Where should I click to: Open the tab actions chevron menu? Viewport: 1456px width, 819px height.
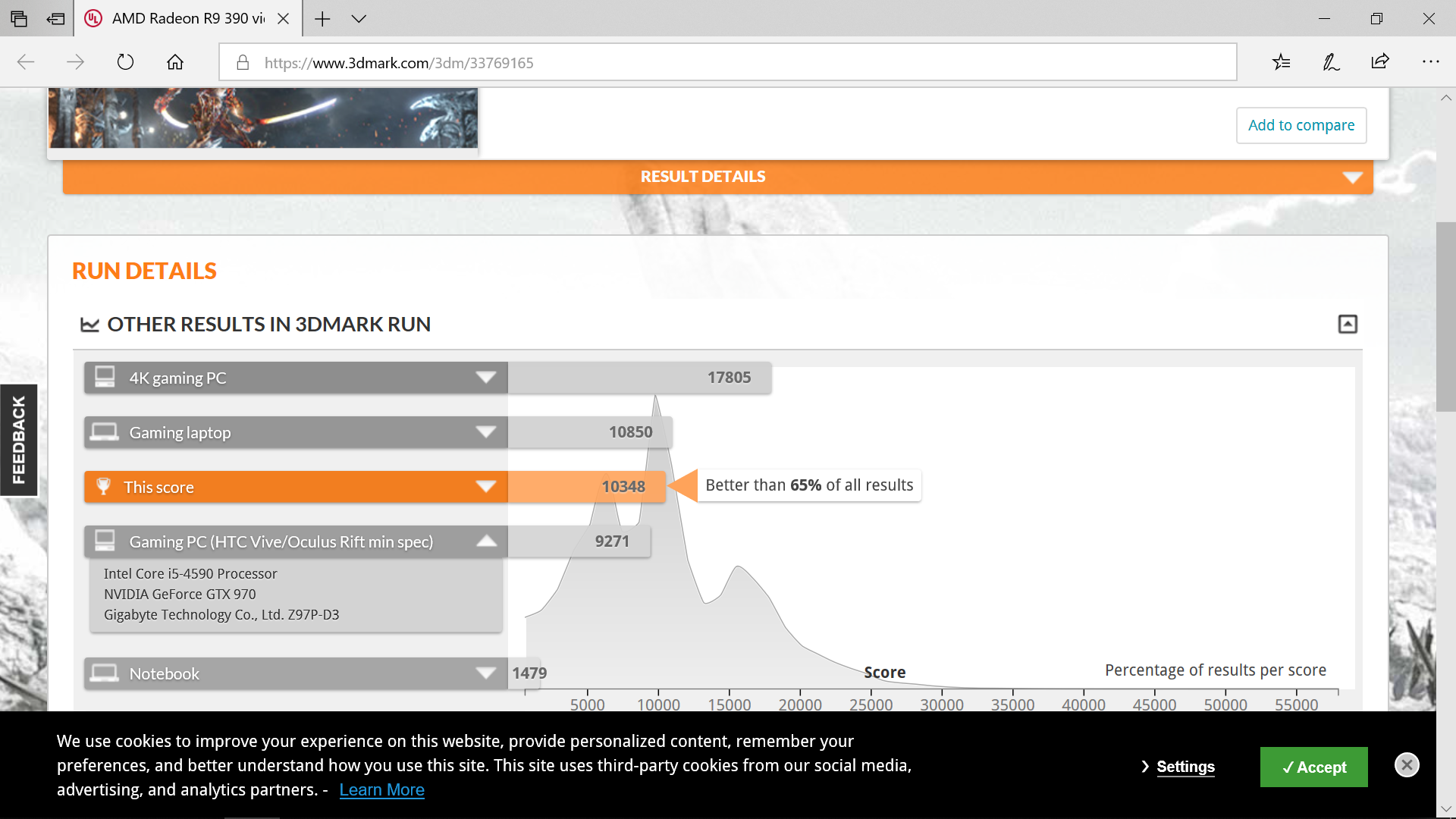(x=359, y=19)
